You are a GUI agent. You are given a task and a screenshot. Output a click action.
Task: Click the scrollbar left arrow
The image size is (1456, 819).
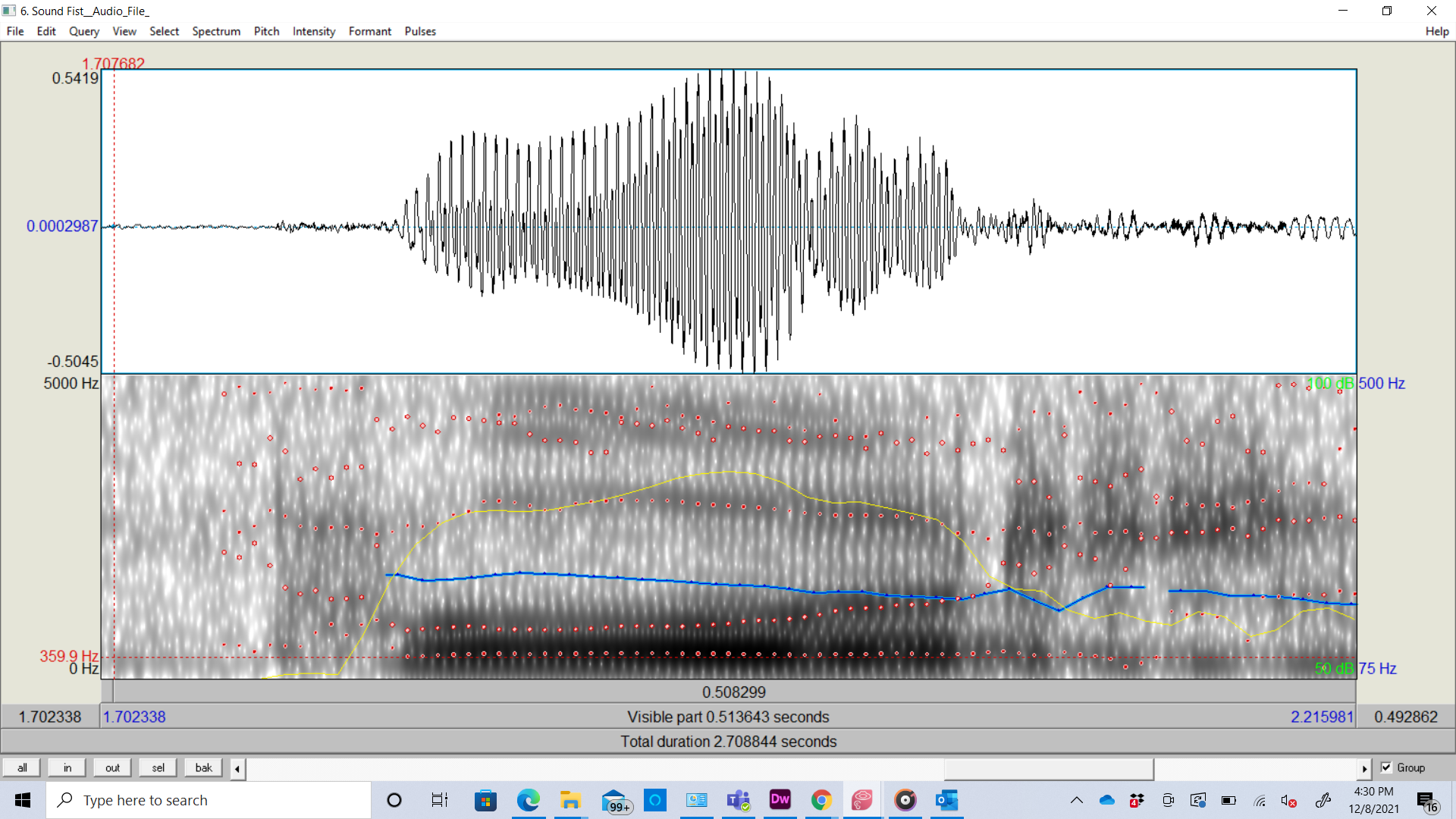237,768
